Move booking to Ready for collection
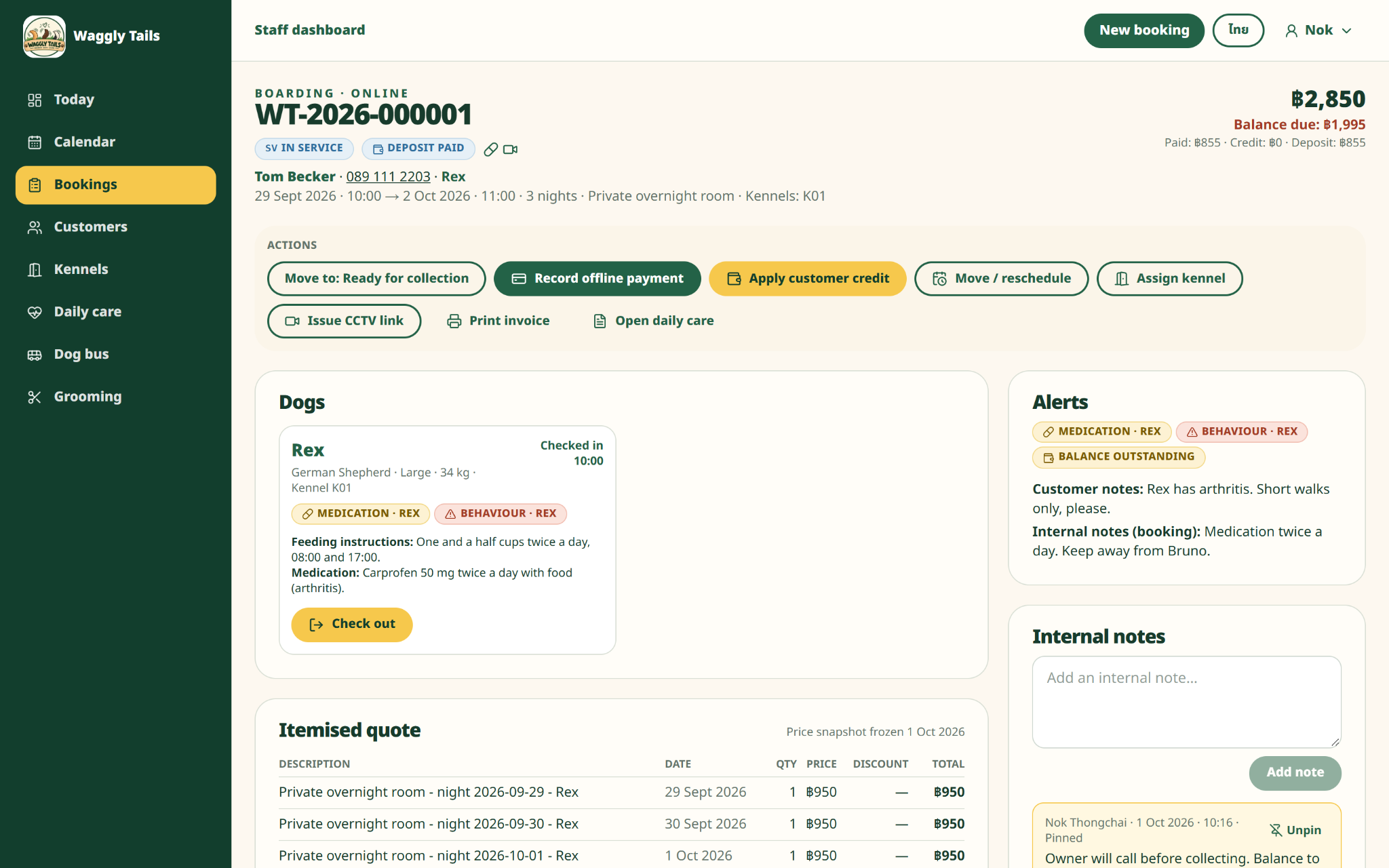Screen dimensions: 1389x868 click(x=376, y=279)
